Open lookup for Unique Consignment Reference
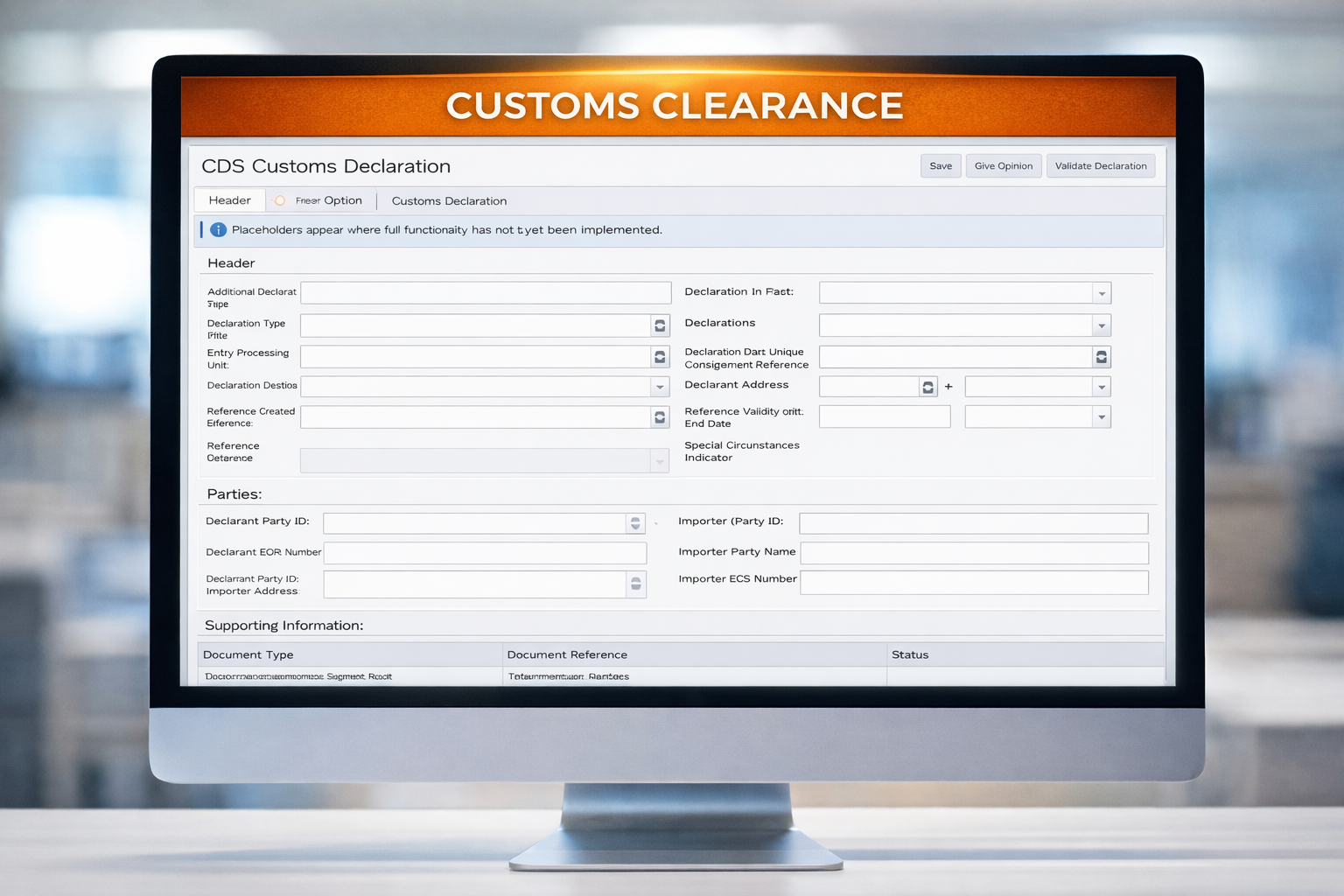1344x896 pixels. (x=1101, y=357)
